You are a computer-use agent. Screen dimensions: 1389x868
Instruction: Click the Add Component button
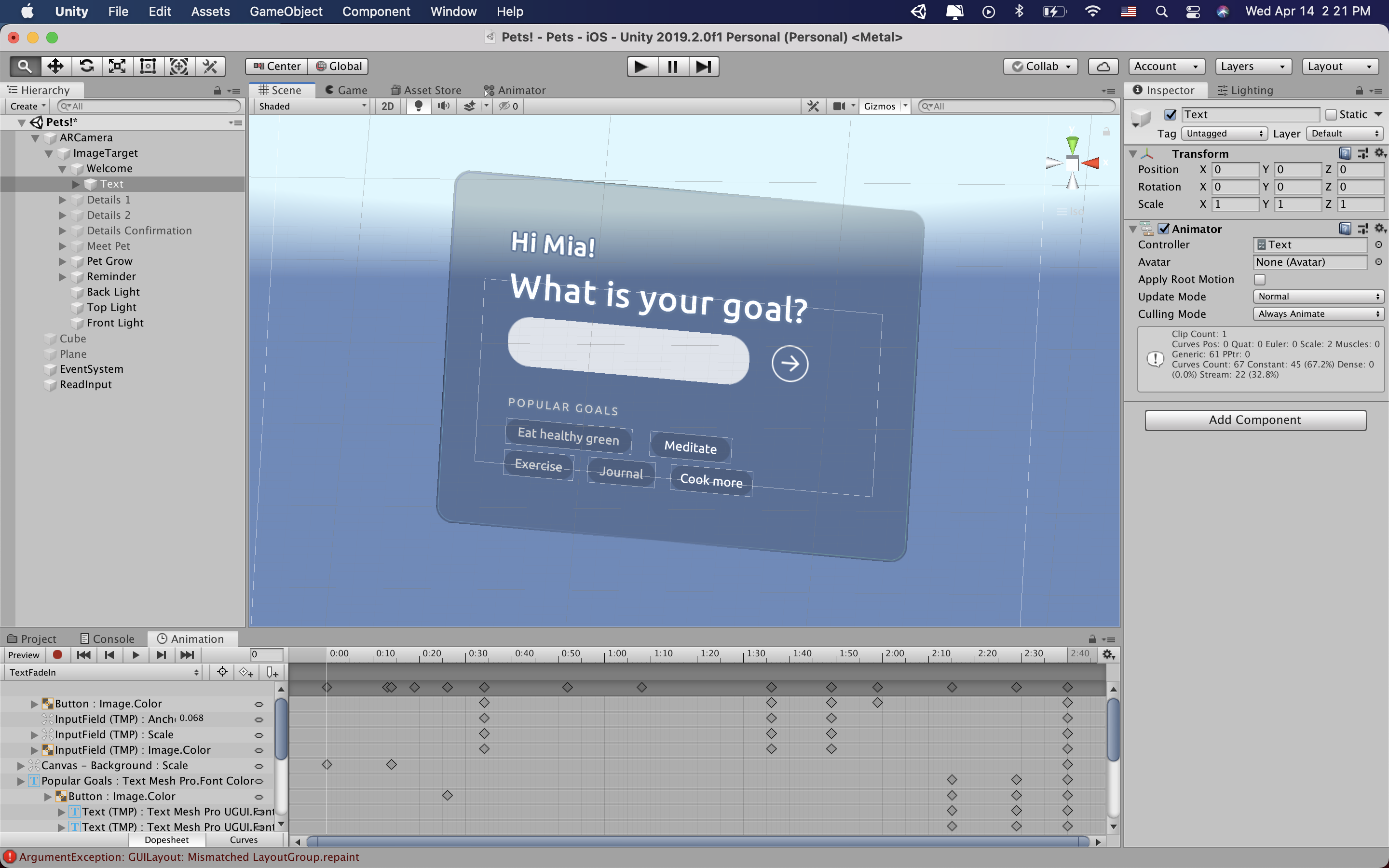tap(1255, 420)
